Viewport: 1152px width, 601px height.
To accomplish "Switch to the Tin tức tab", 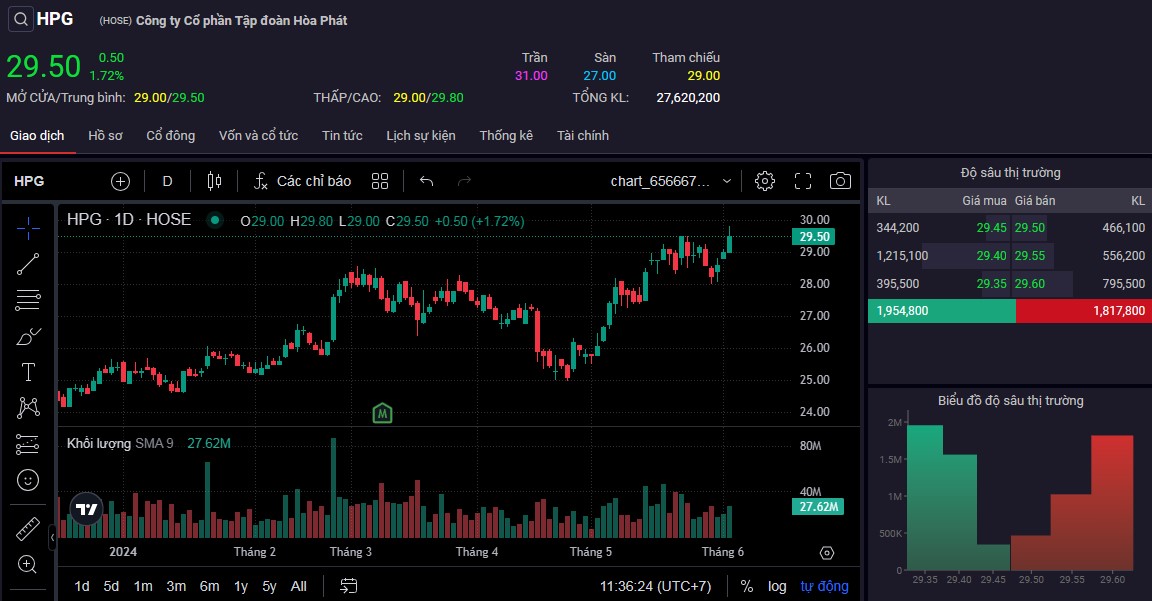I will point(342,135).
